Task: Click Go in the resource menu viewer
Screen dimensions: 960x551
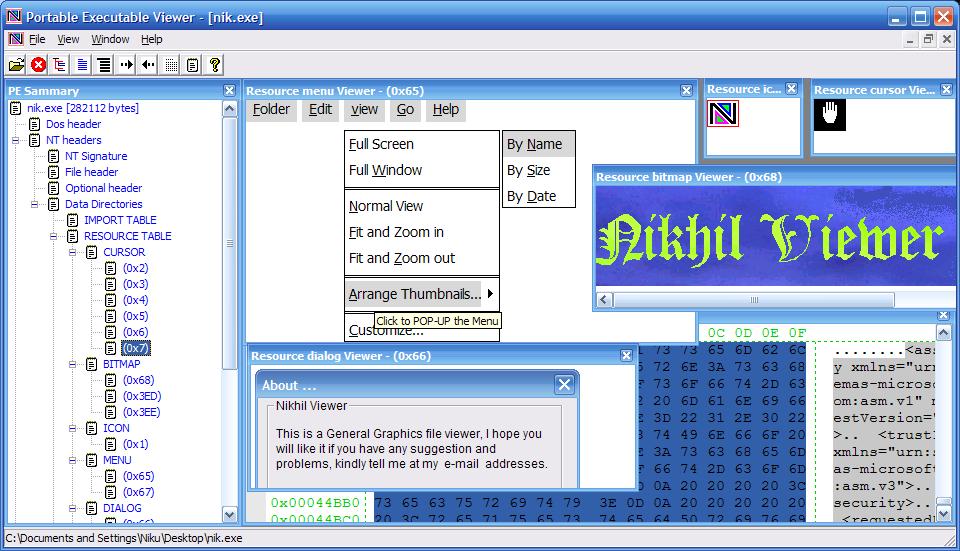Action: (405, 110)
